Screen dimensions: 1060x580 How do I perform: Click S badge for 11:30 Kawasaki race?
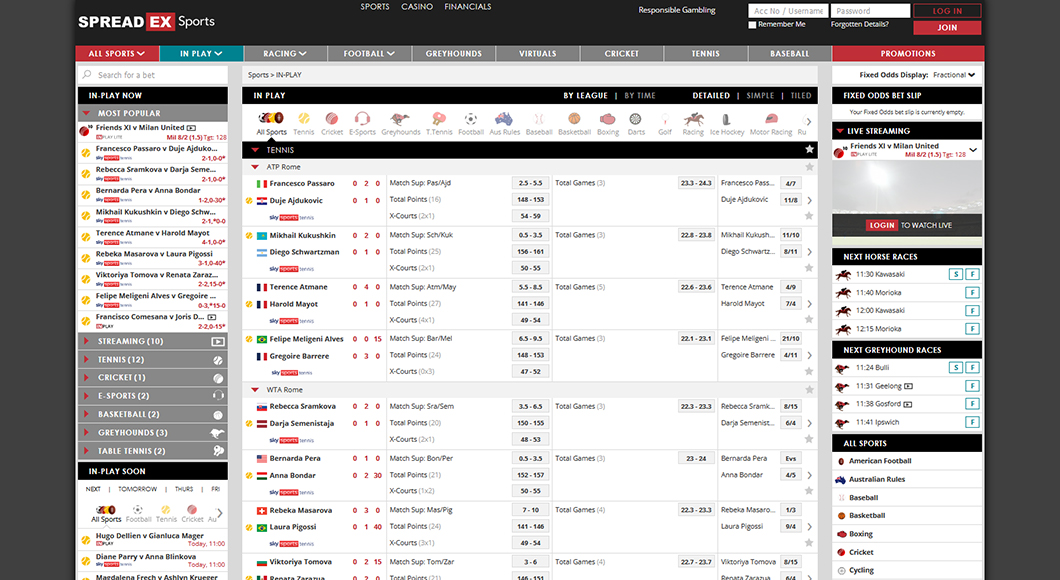[955, 274]
